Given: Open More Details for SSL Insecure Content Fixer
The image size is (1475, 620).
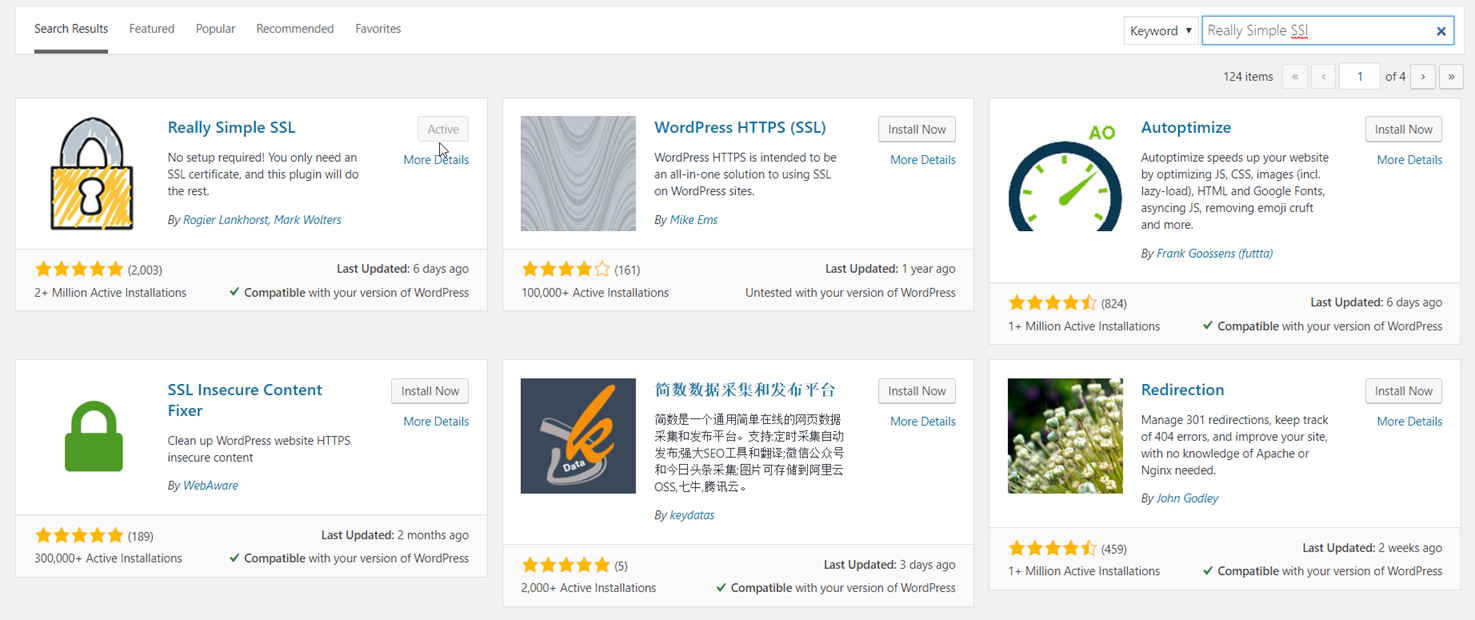Looking at the screenshot, I should click(x=436, y=422).
